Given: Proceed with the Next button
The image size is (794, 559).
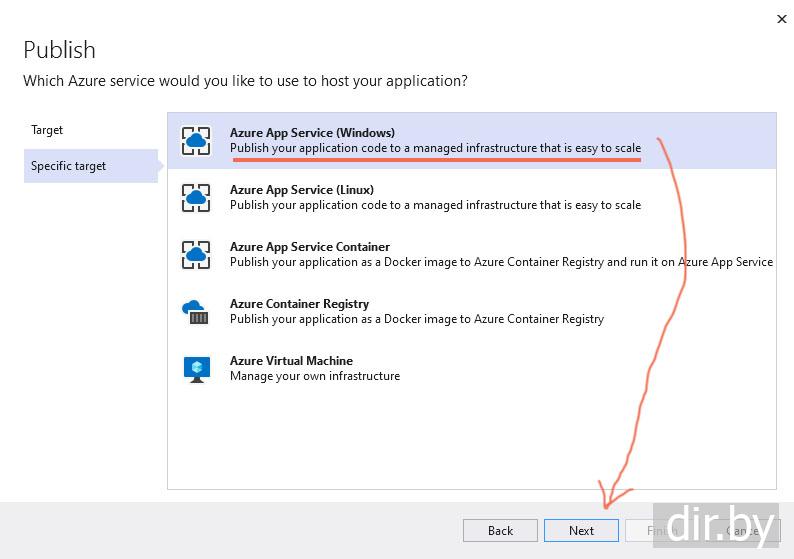Looking at the screenshot, I should pyautogui.click(x=581, y=531).
